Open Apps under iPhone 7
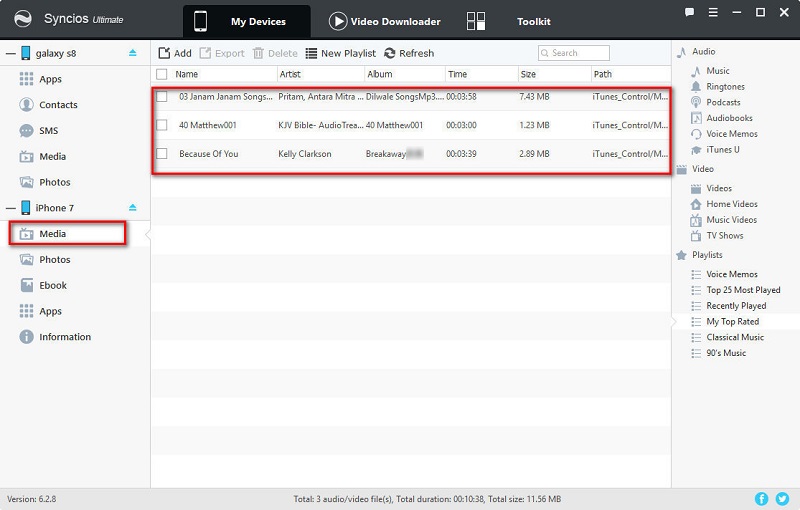This screenshot has width=800, height=510. coord(41,311)
